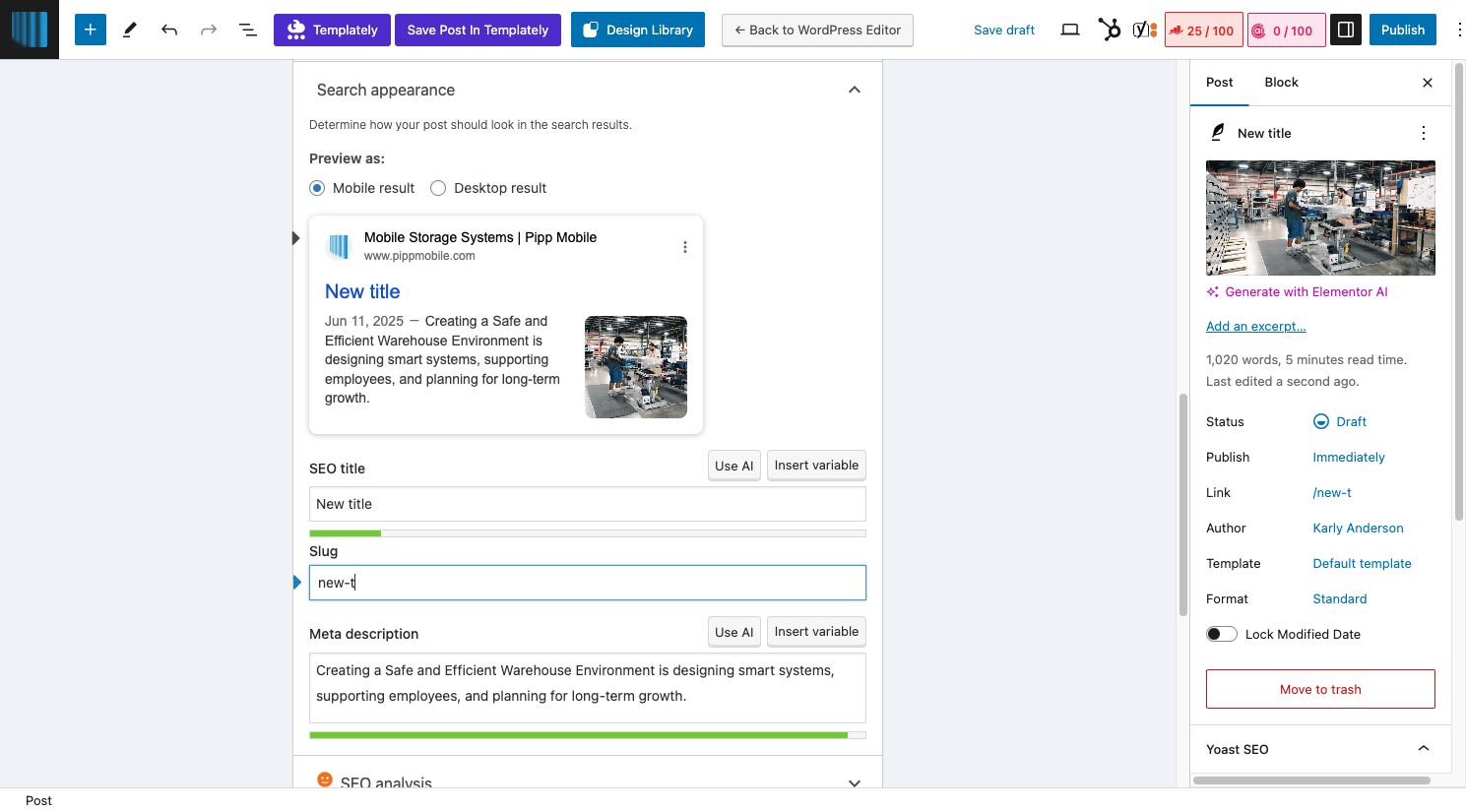Select the Desktop result radio button
The image size is (1466, 812).
pyautogui.click(x=438, y=188)
